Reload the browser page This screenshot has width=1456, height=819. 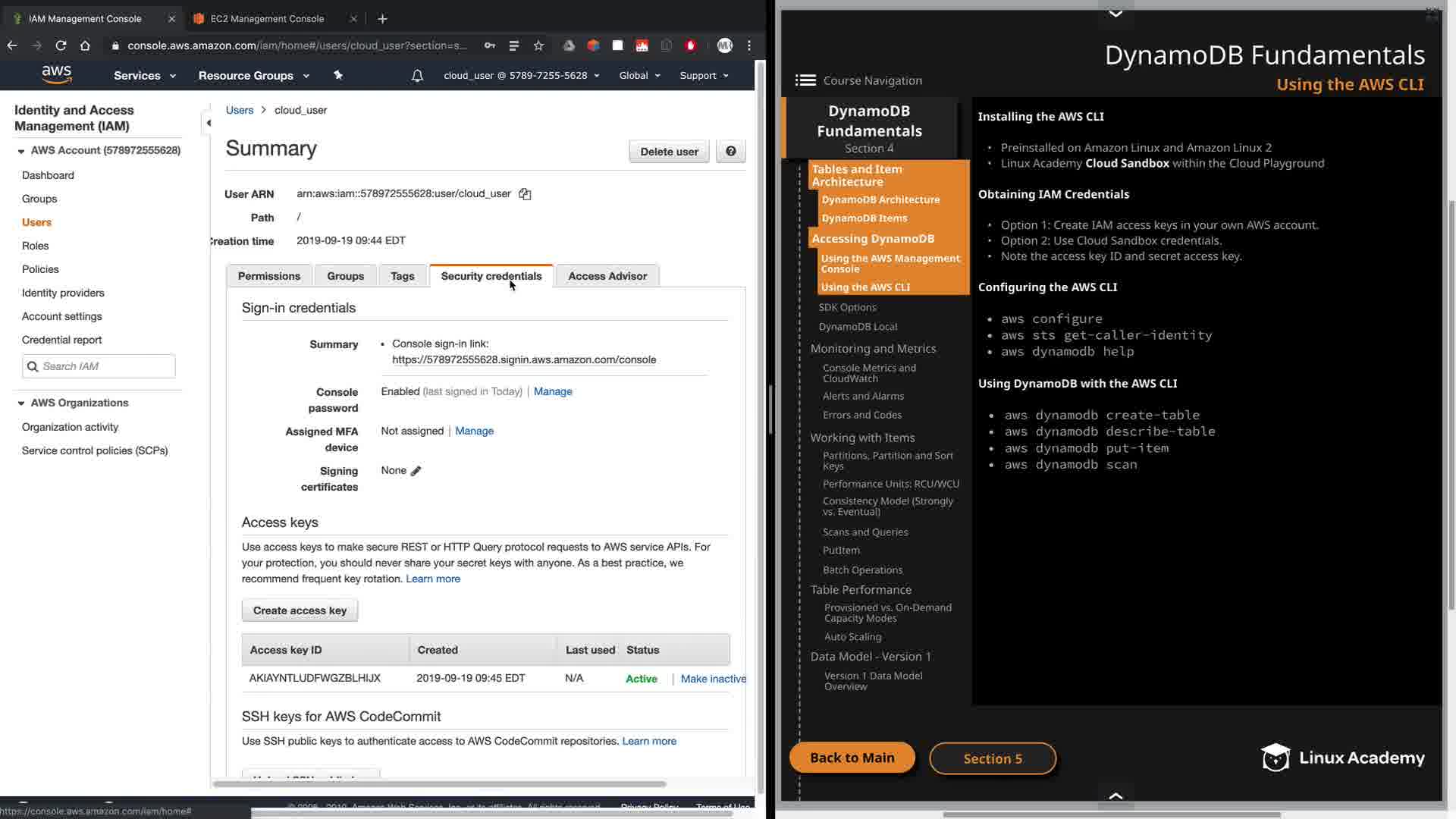click(61, 45)
